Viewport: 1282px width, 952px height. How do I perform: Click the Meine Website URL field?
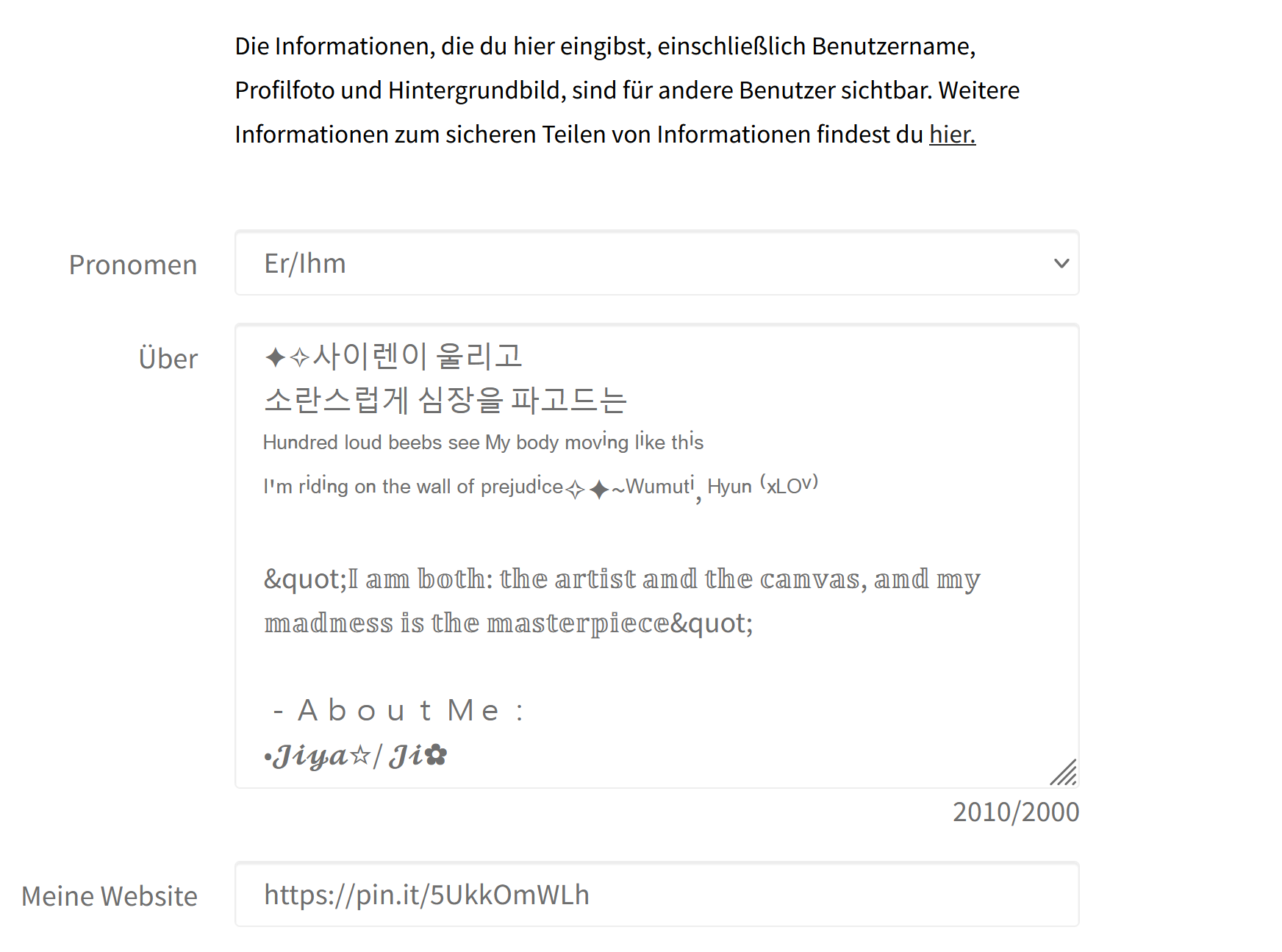(x=656, y=894)
